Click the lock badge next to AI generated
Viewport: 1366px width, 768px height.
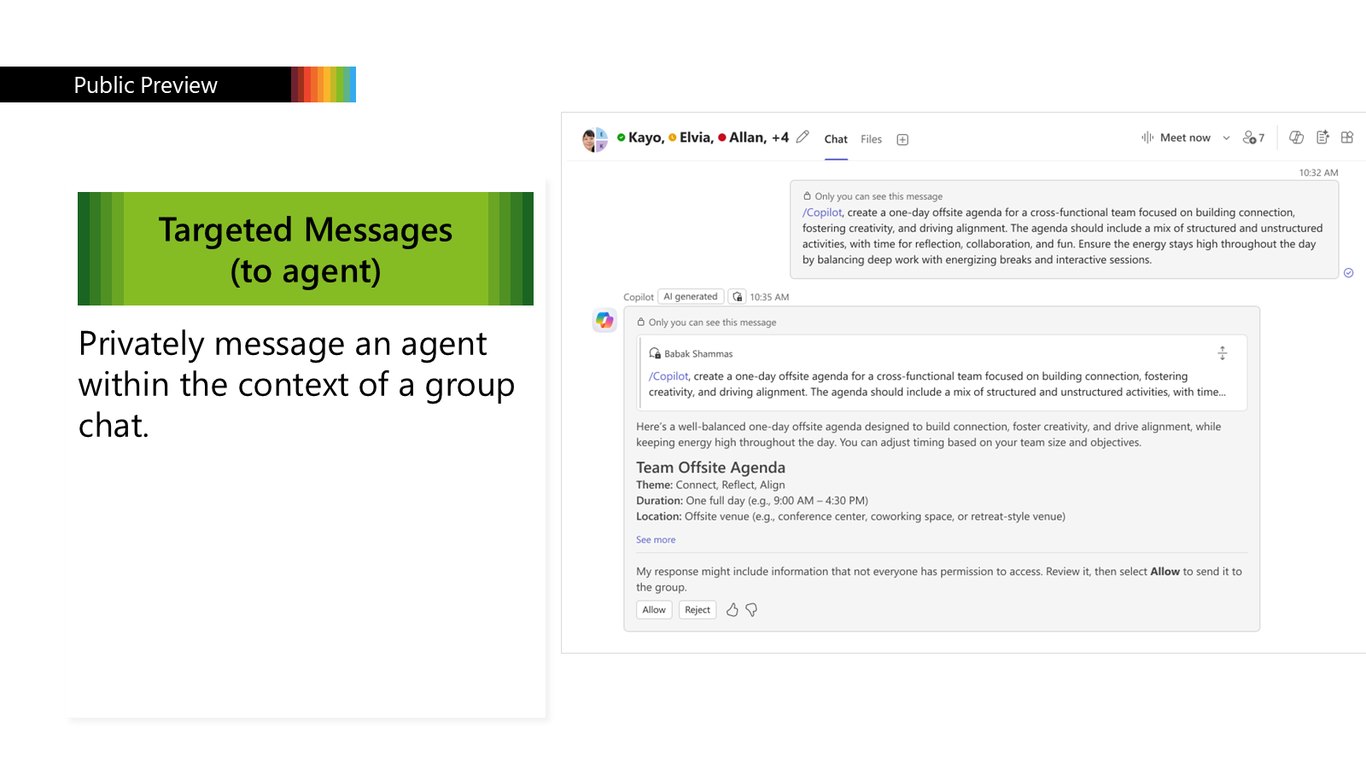point(737,297)
